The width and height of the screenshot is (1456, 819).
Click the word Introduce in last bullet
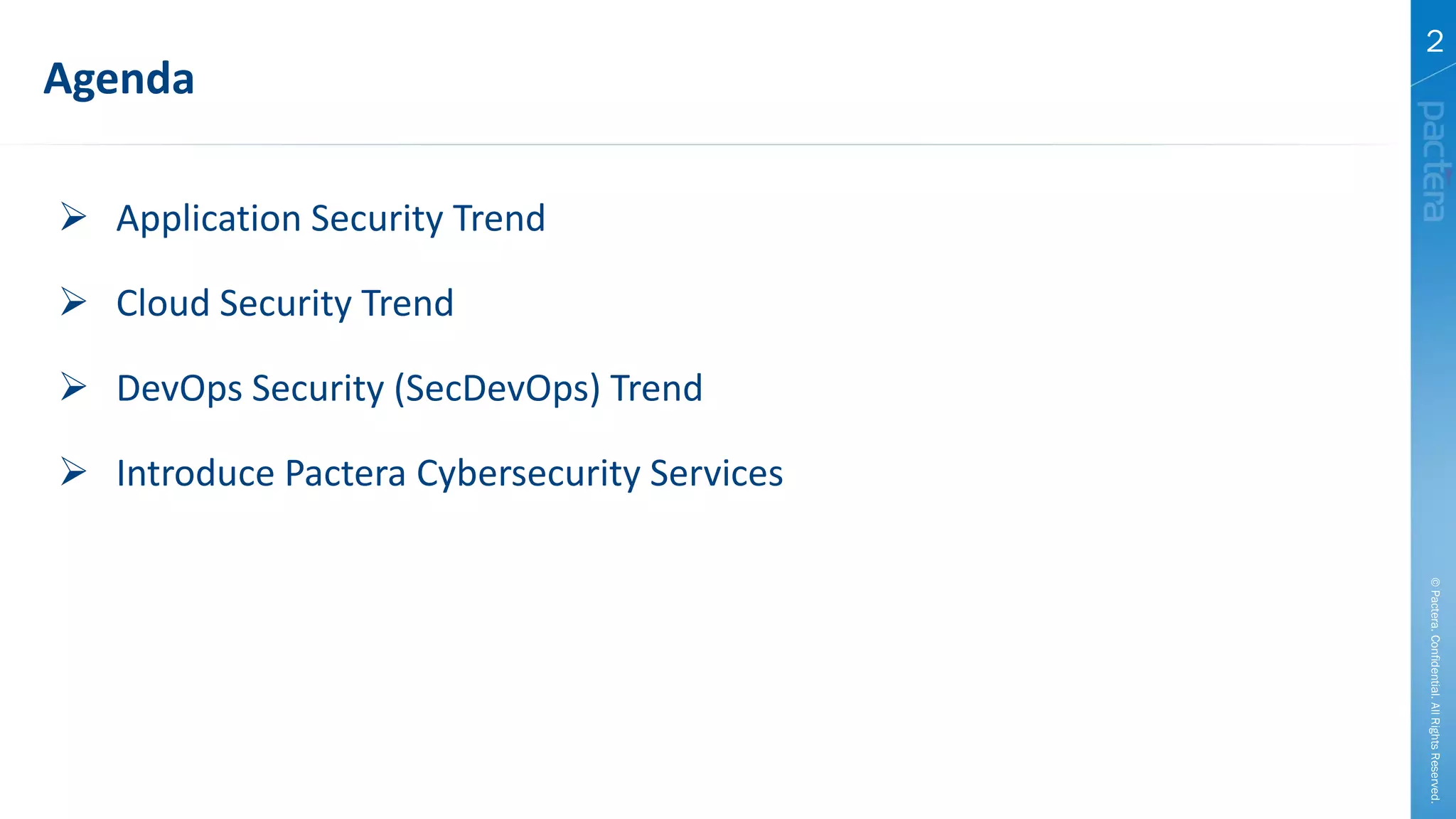(196, 473)
